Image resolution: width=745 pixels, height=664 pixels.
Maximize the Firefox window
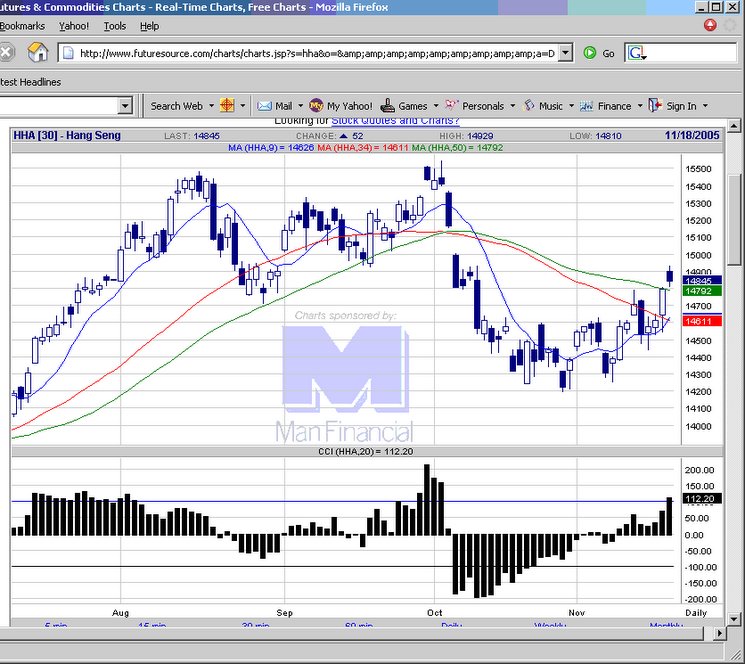pos(716,7)
